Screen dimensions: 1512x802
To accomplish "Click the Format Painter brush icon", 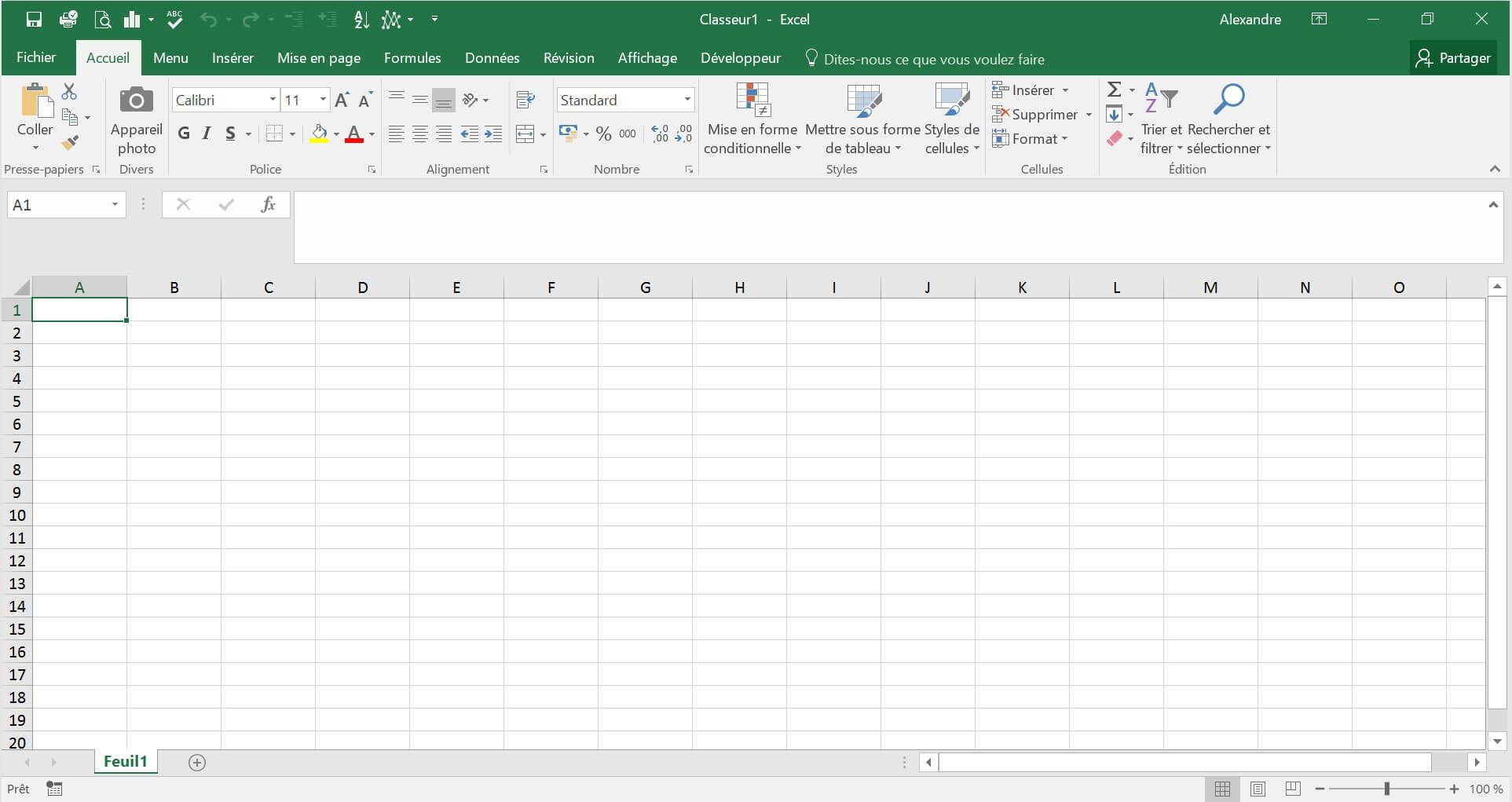I will [x=70, y=143].
